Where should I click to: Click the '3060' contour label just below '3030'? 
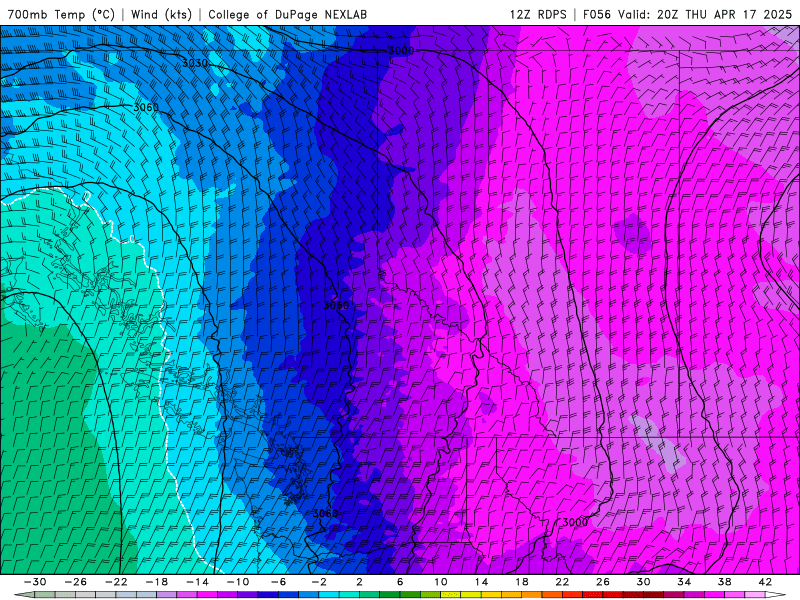[x=146, y=107]
